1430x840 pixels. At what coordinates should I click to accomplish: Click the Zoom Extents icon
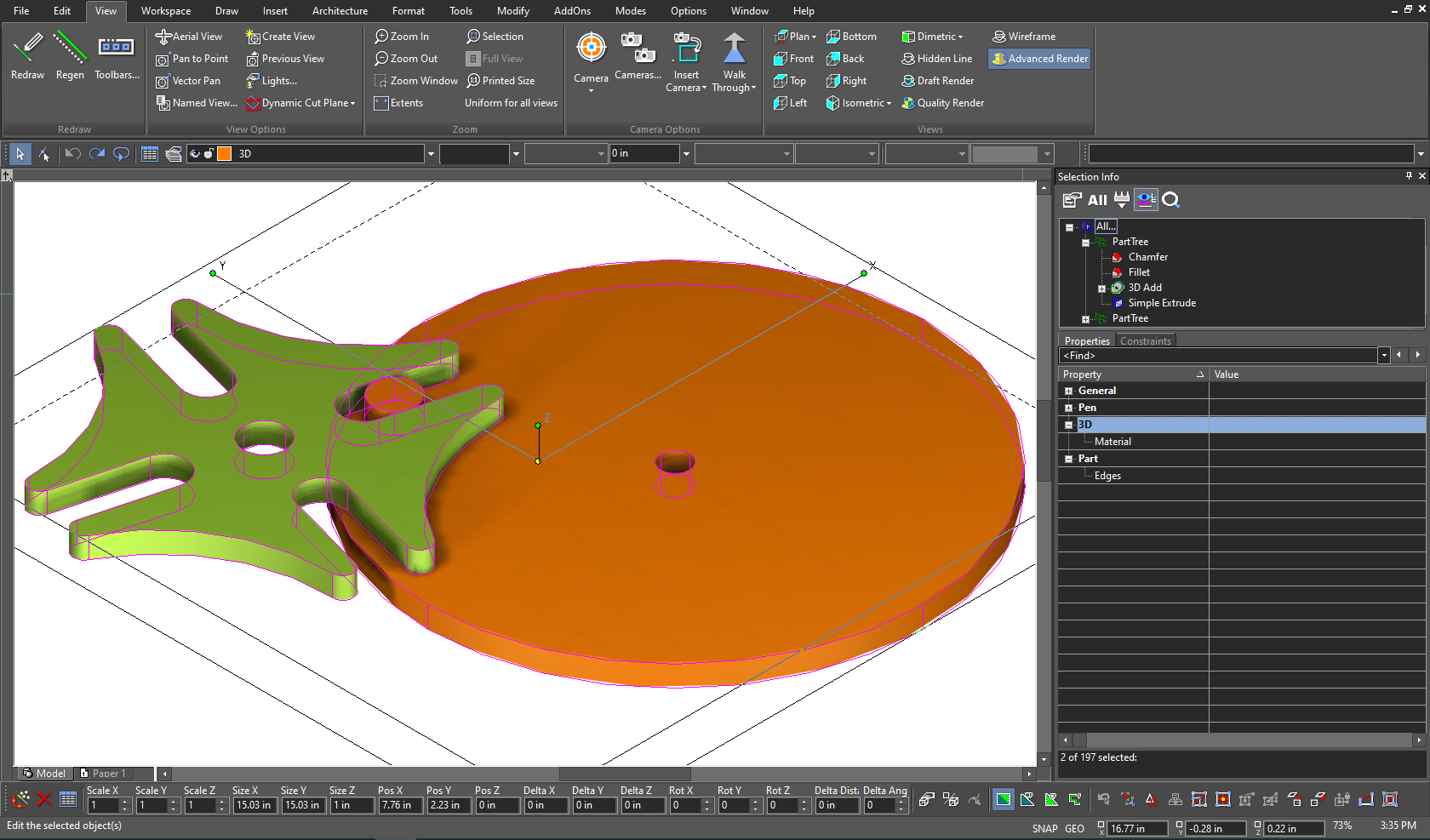(x=381, y=103)
